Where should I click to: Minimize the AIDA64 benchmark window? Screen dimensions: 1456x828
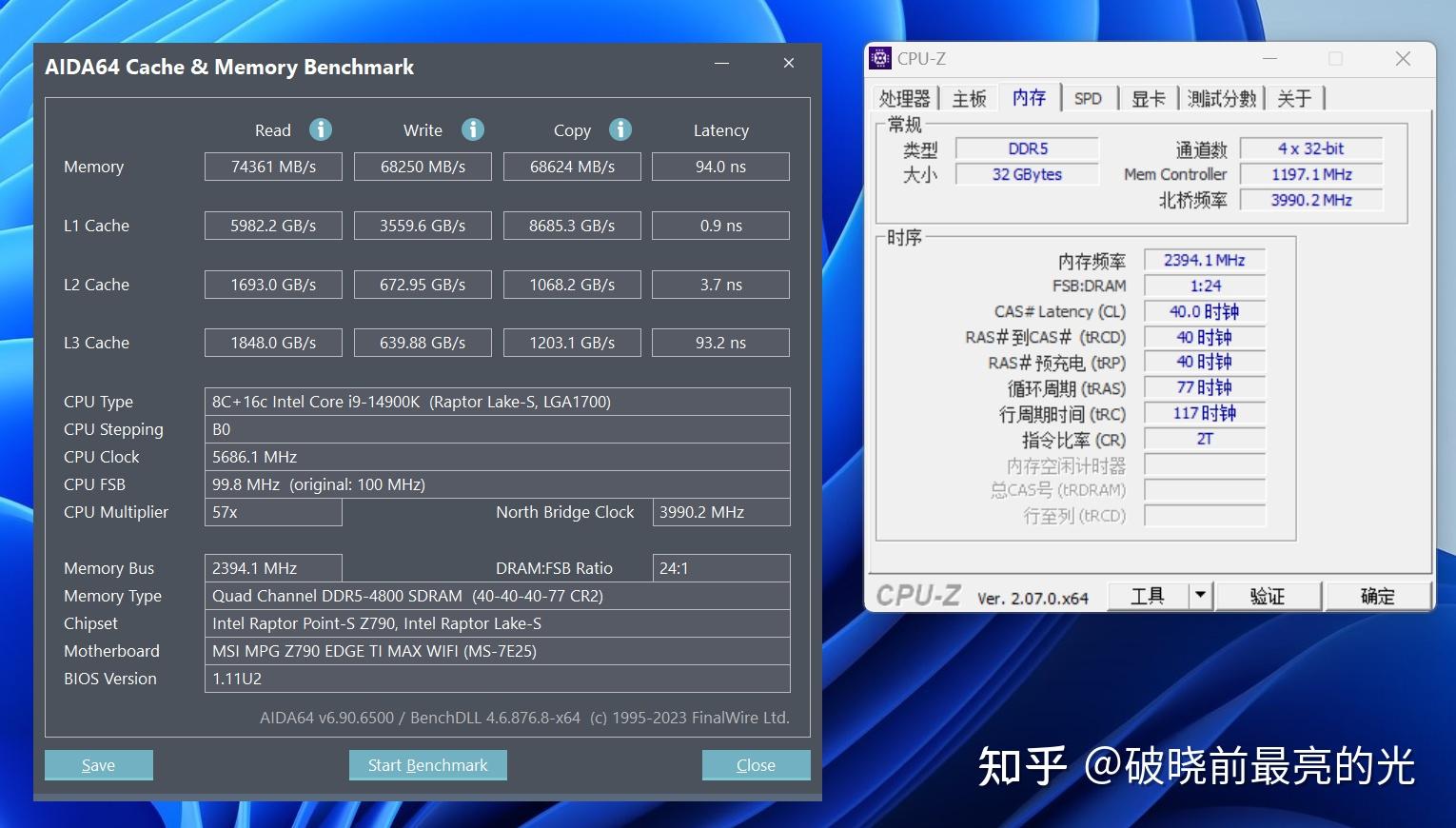click(x=722, y=63)
